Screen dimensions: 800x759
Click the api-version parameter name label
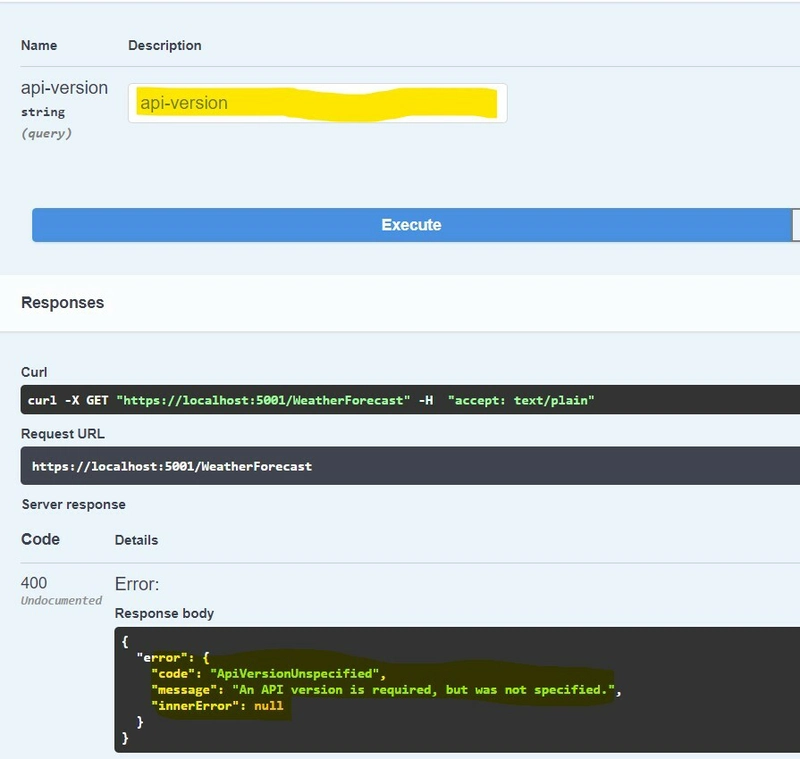64,88
